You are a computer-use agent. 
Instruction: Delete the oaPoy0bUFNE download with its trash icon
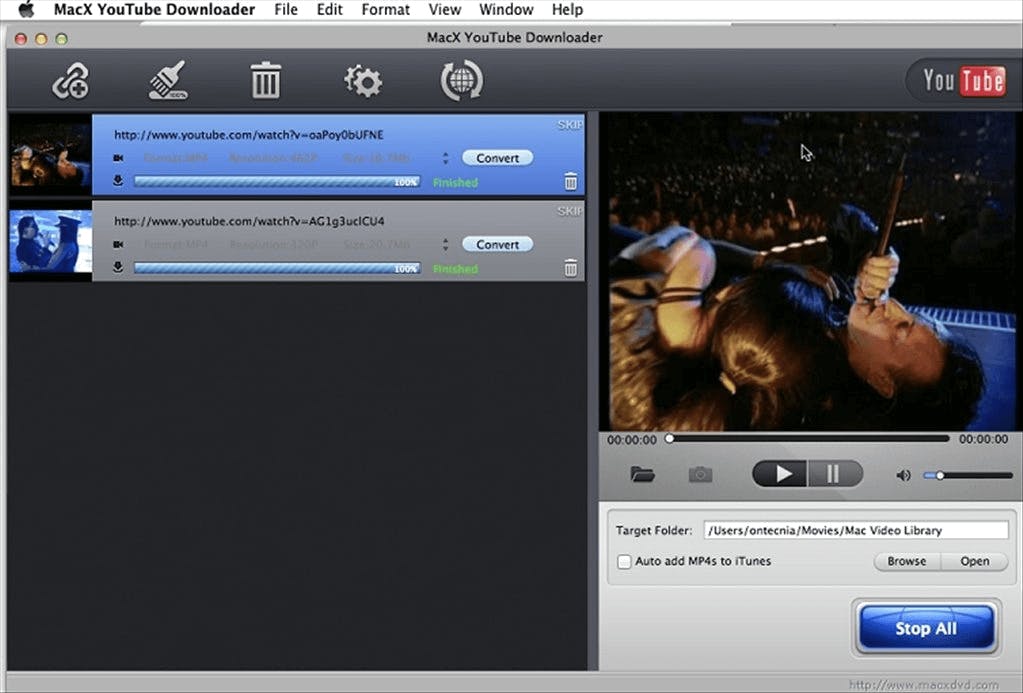click(570, 181)
